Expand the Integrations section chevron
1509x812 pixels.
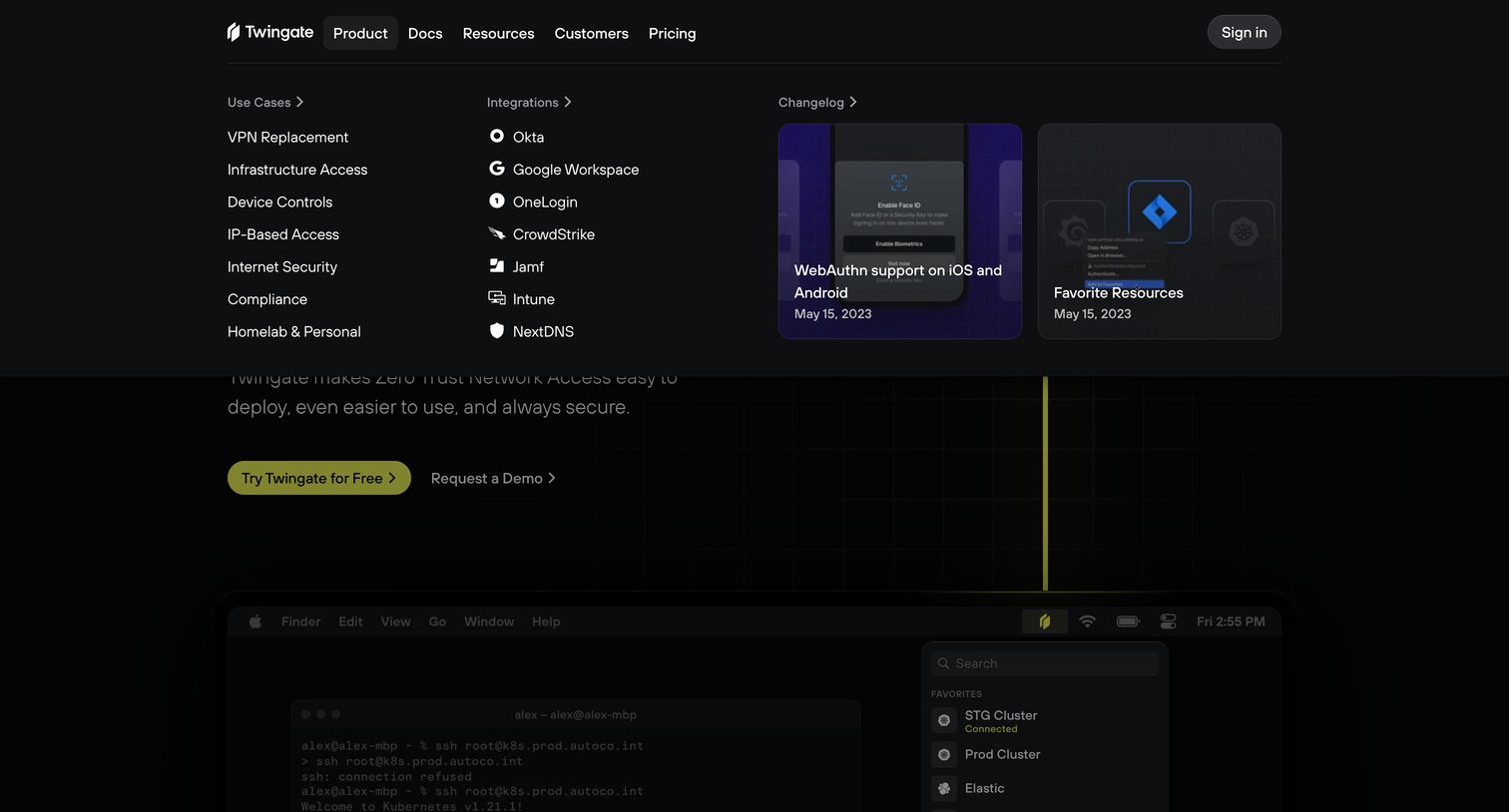click(568, 102)
